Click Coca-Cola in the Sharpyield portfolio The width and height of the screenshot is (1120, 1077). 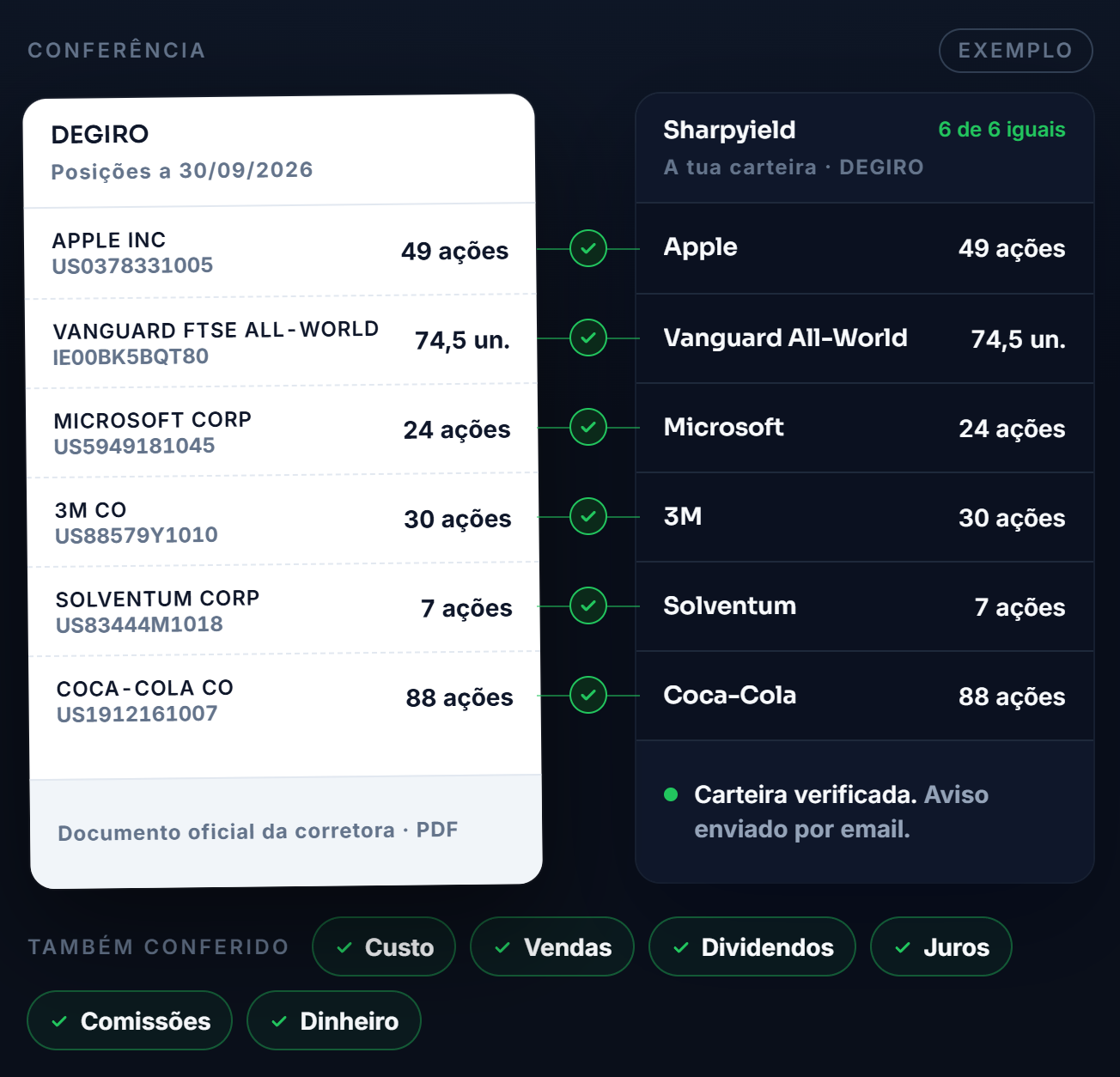click(729, 695)
